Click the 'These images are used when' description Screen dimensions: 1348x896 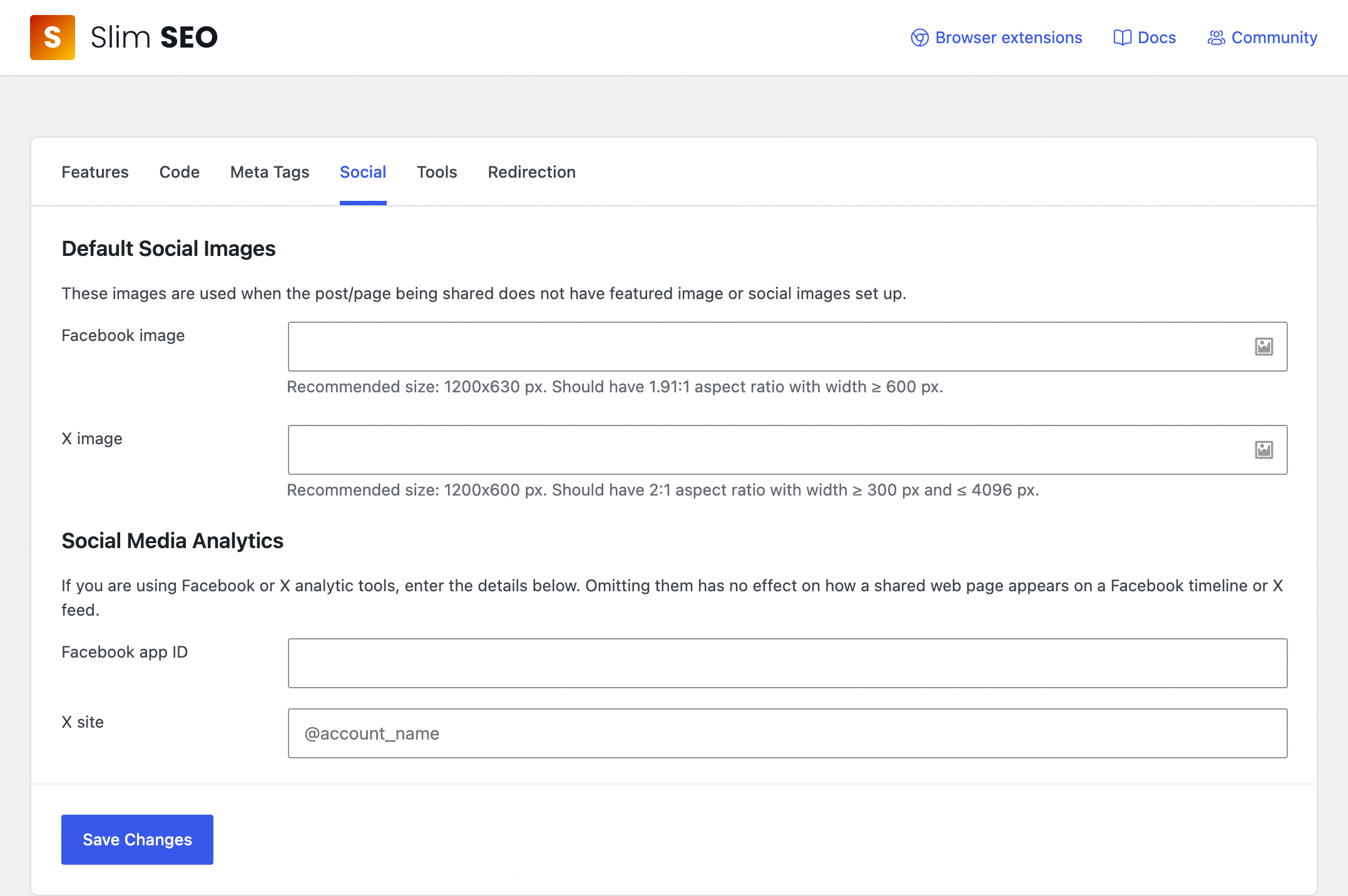pos(484,293)
